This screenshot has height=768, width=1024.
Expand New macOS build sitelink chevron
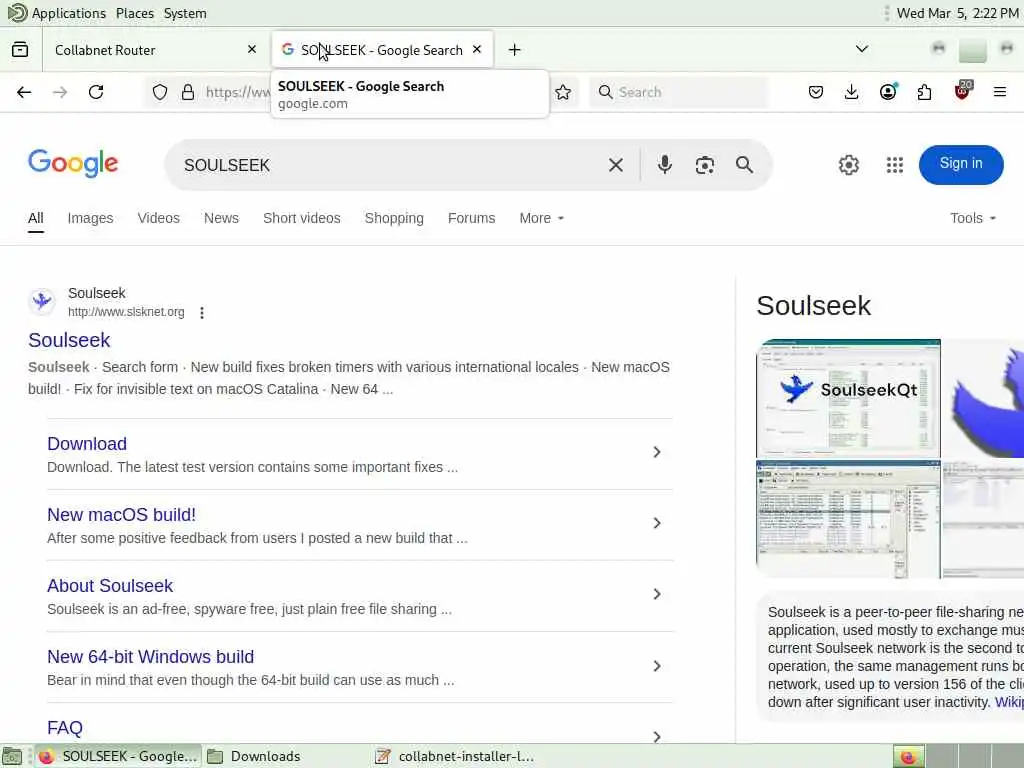tap(657, 523)
